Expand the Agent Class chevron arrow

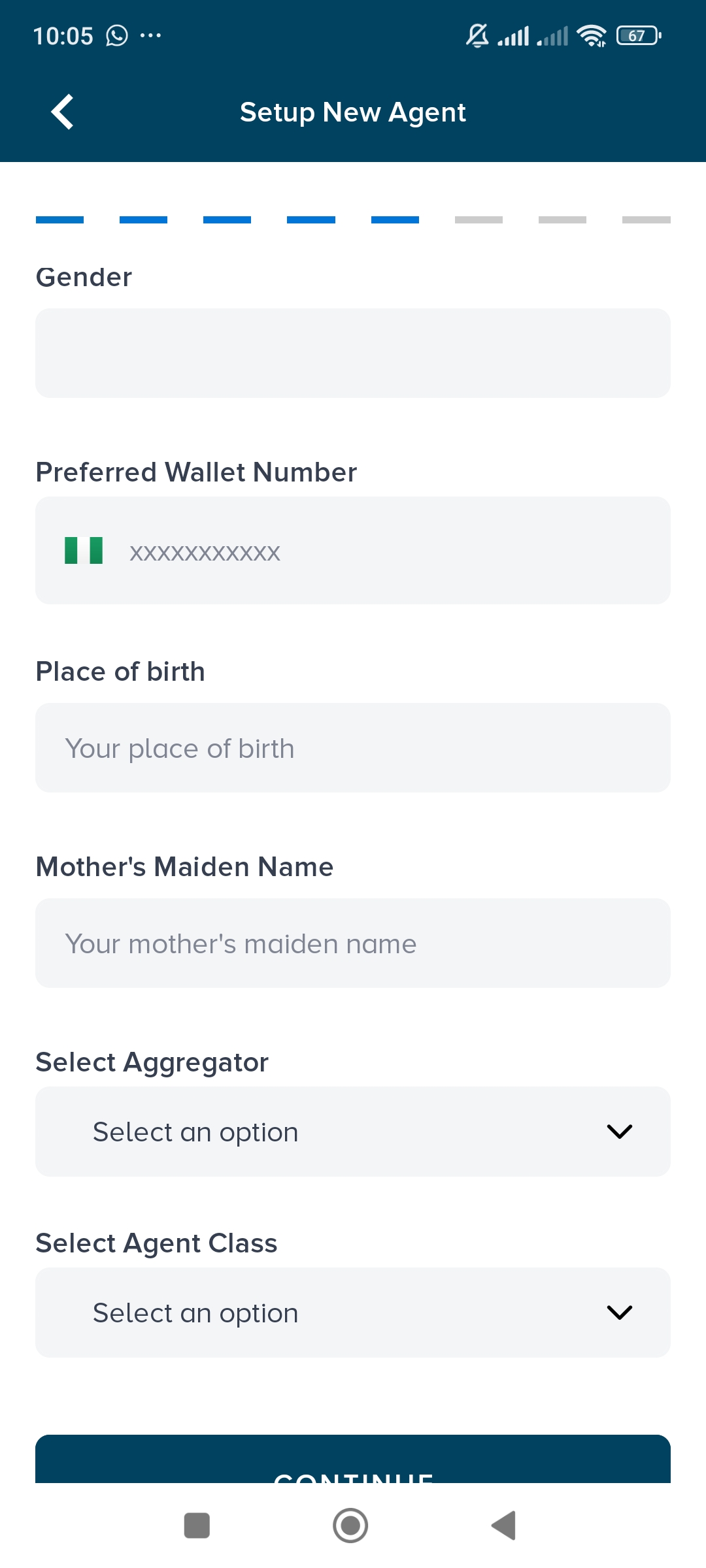coord(619,1313)
